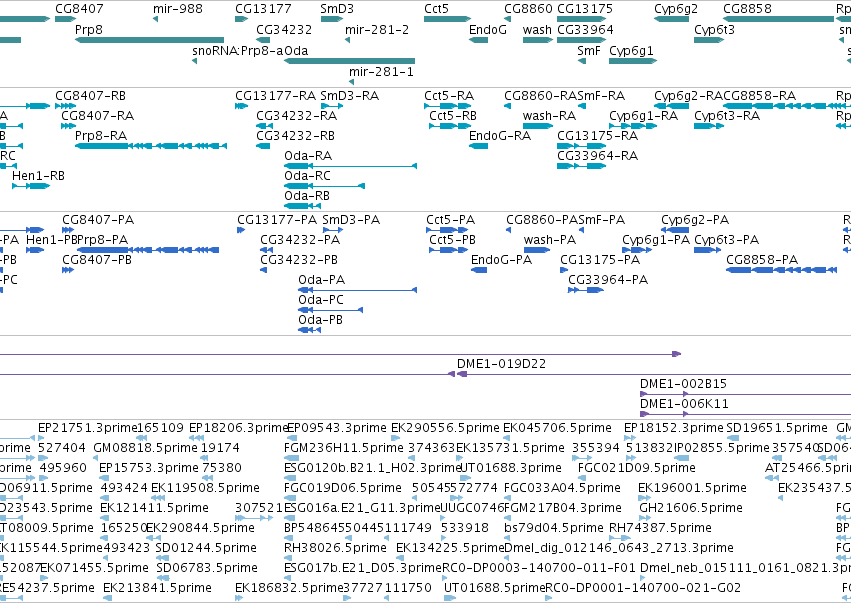This screenshot has width=851, height=603.
Task: Click the Prp8-PA protein label
Action: pos(103,239)
